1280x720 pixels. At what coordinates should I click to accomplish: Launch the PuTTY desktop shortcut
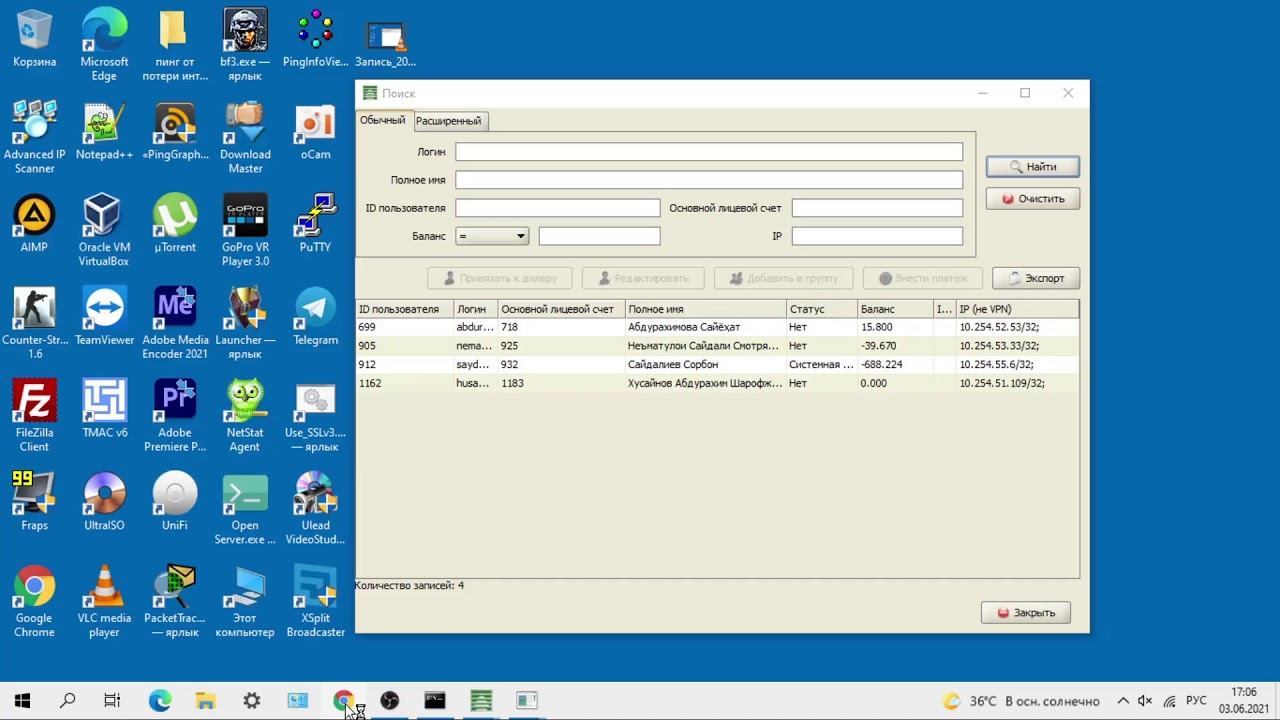[x=315, y=223]
